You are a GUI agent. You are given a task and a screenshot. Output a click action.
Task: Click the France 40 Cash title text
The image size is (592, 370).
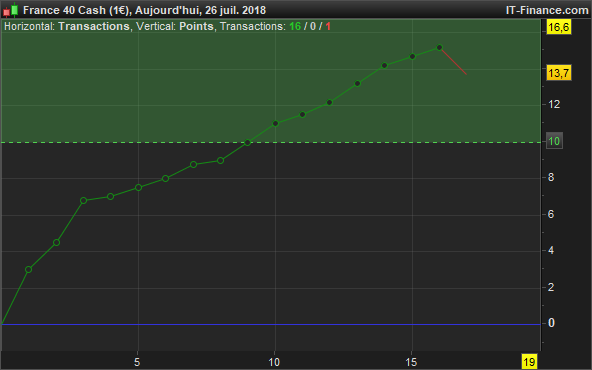click(x=76, y=10)
